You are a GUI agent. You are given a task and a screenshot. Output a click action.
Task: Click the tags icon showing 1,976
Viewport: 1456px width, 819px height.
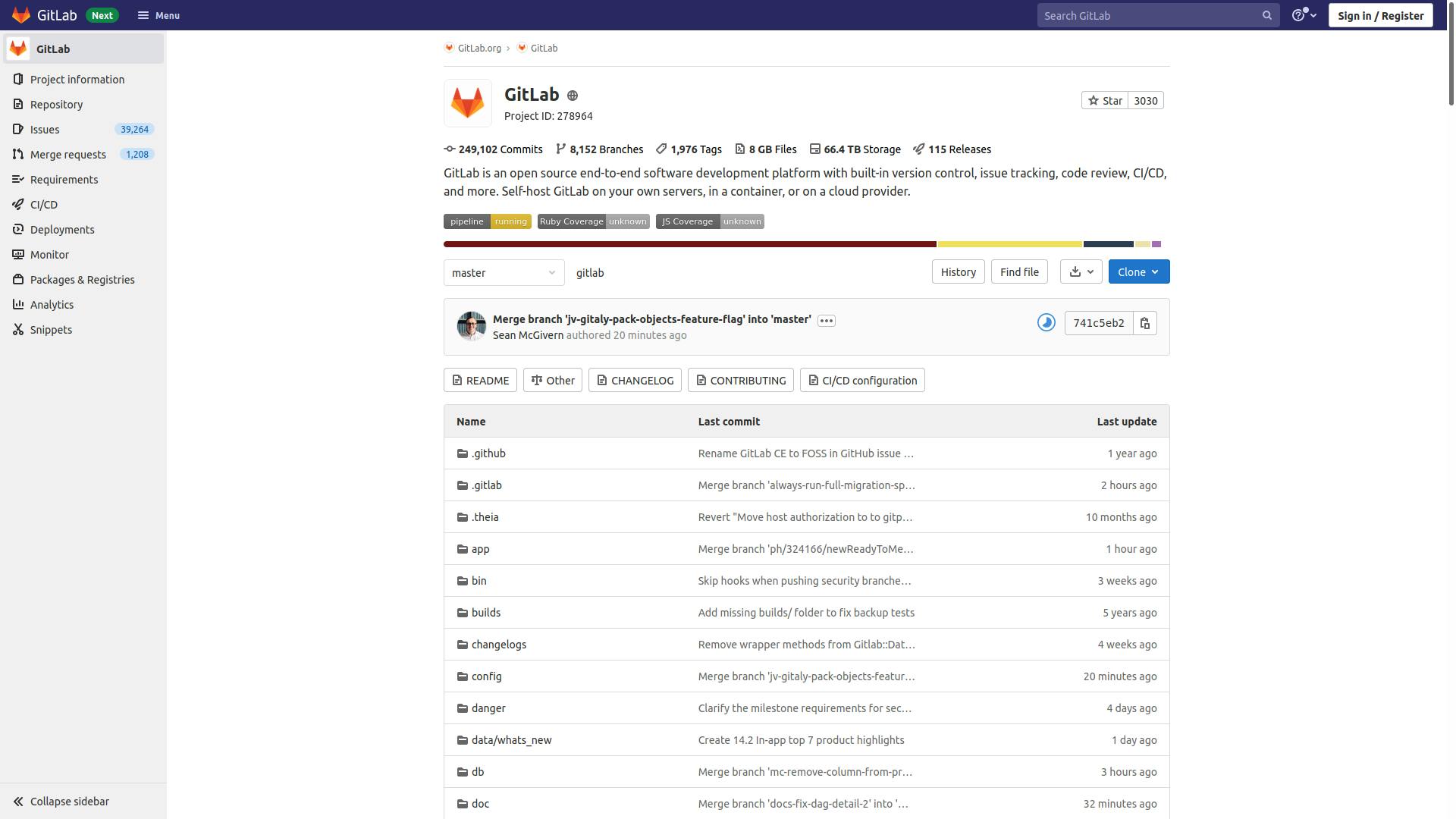661,149
